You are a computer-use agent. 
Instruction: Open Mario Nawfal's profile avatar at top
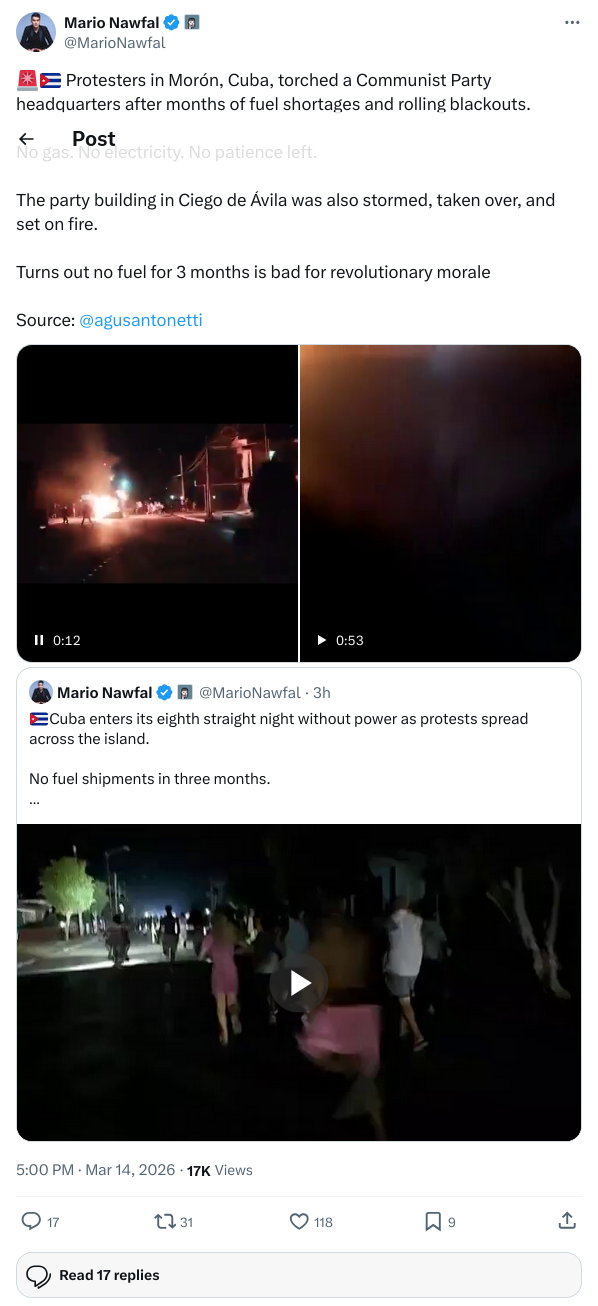point(36,32)
